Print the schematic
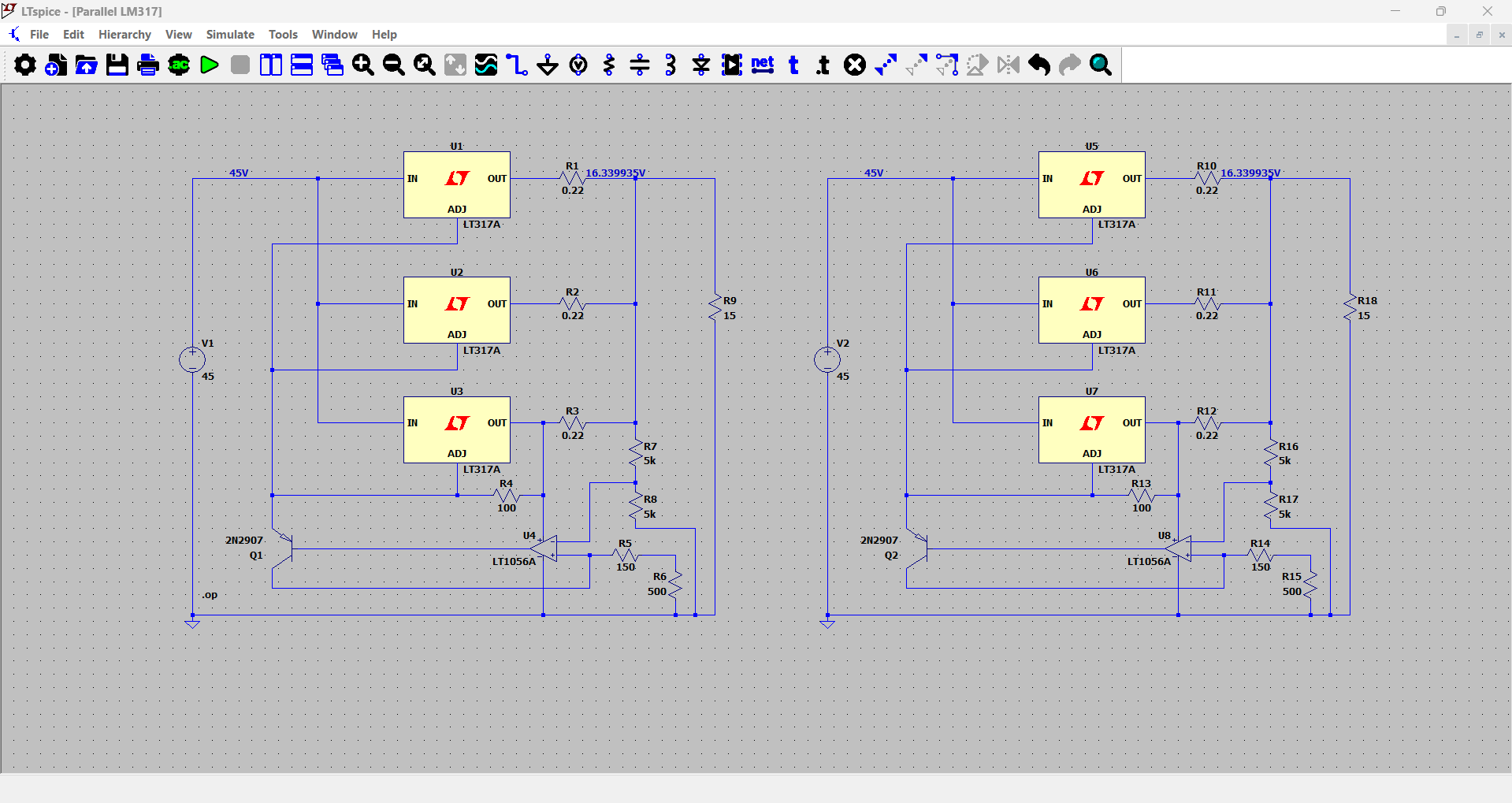The height and width of the screenshot is (803, 1512). [x=148, y=65]
